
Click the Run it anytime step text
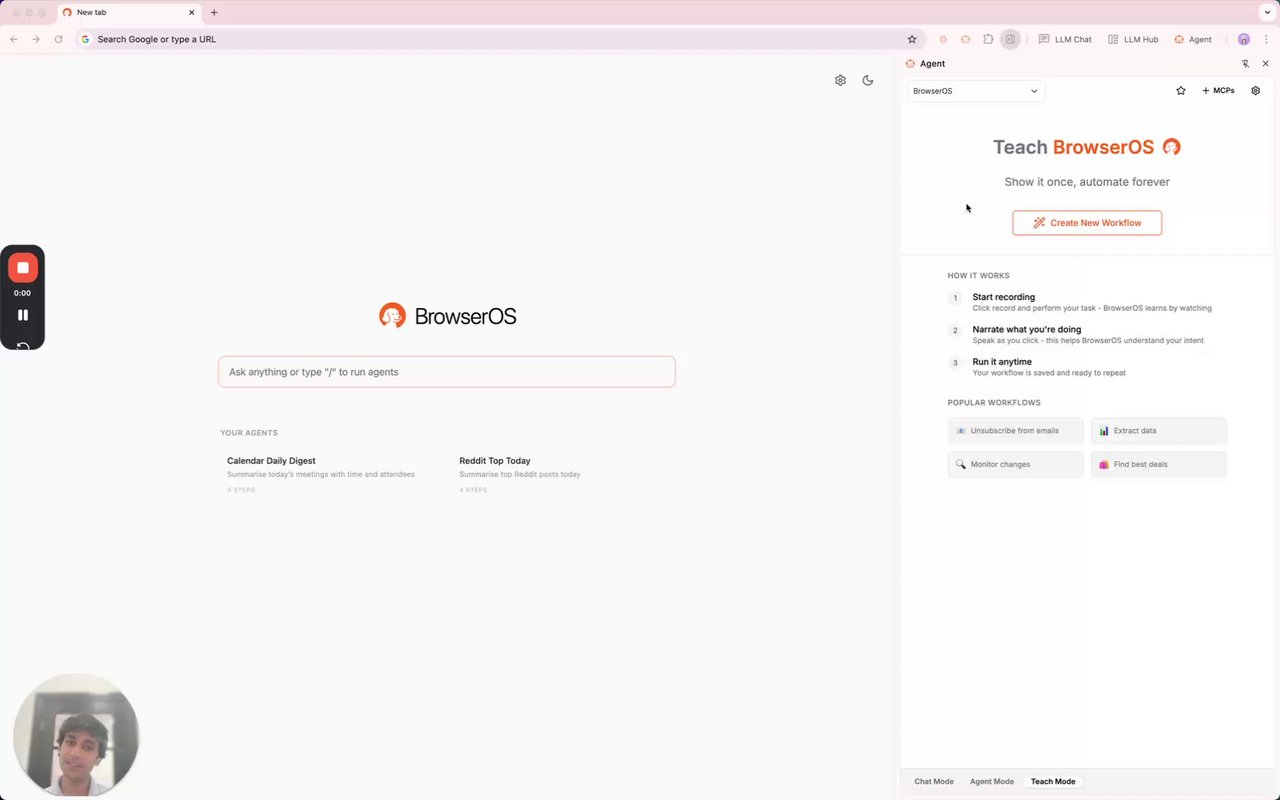pyautogui.click(x=1002, y=362)
